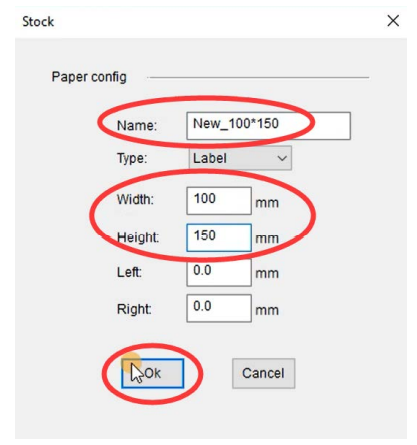This screenshot has height=445, width=417.
Task: Click the Height: label text
Action: click(x=138, y=237)
